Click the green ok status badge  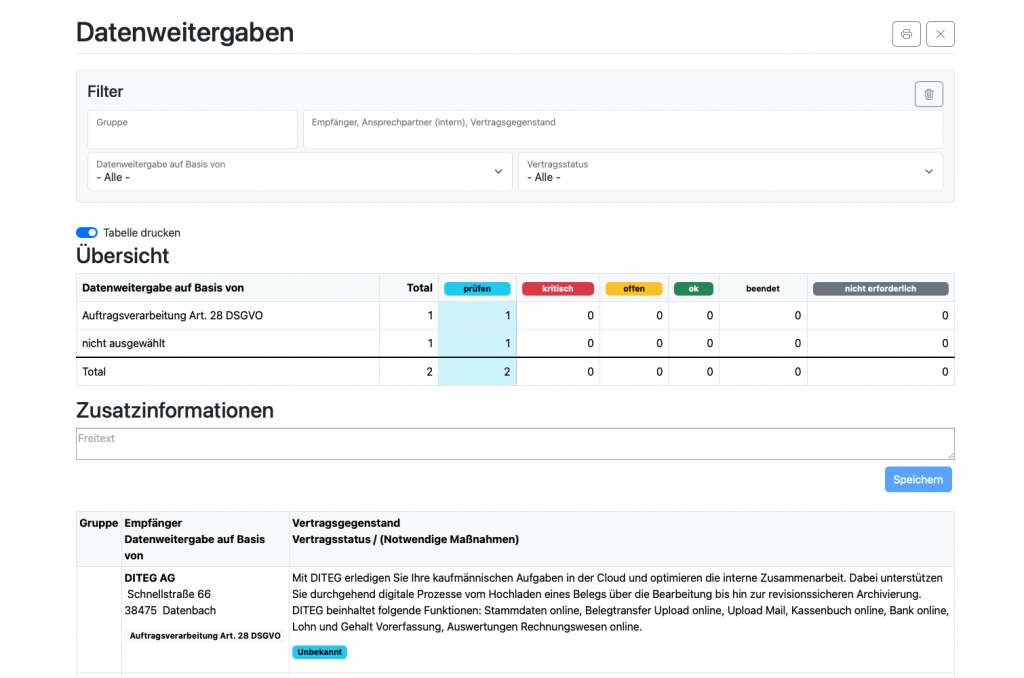[x=693, y=289]
